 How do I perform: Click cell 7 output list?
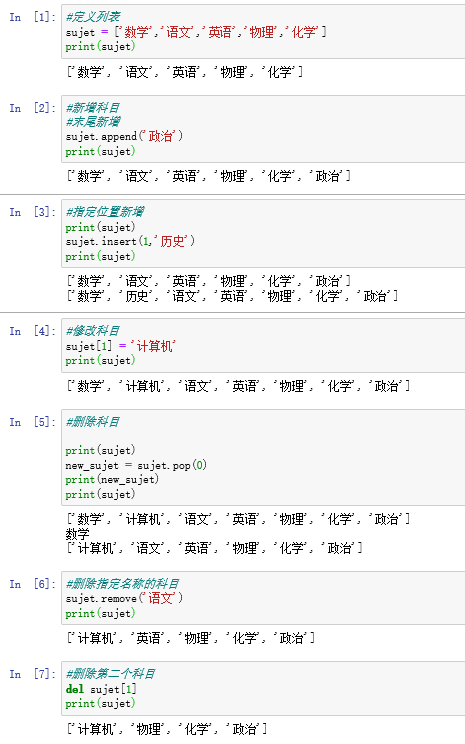[167, 729]
